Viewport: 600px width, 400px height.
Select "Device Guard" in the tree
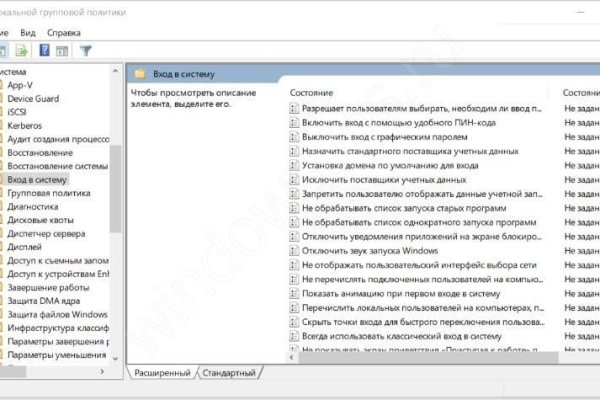point(34,98)
